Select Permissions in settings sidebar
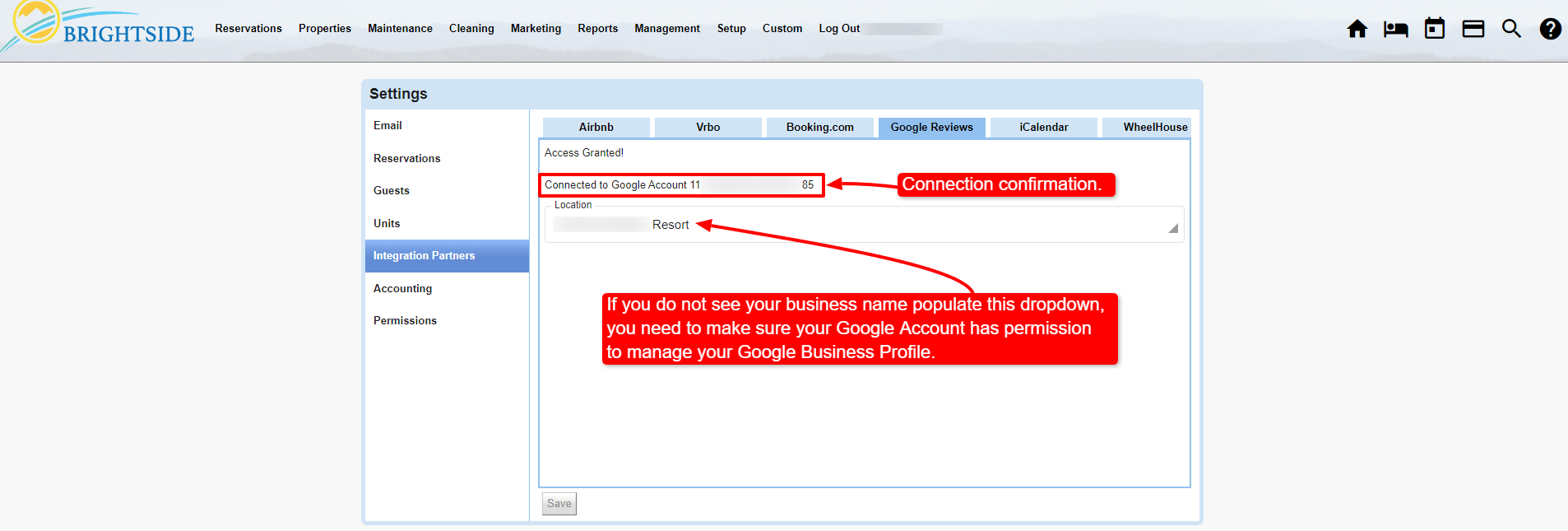 click(x=447, y=320)
